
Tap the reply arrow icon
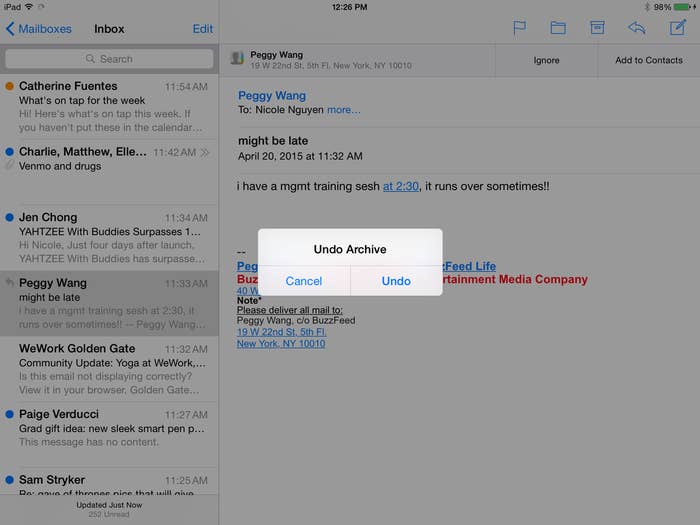pos(637,28)
